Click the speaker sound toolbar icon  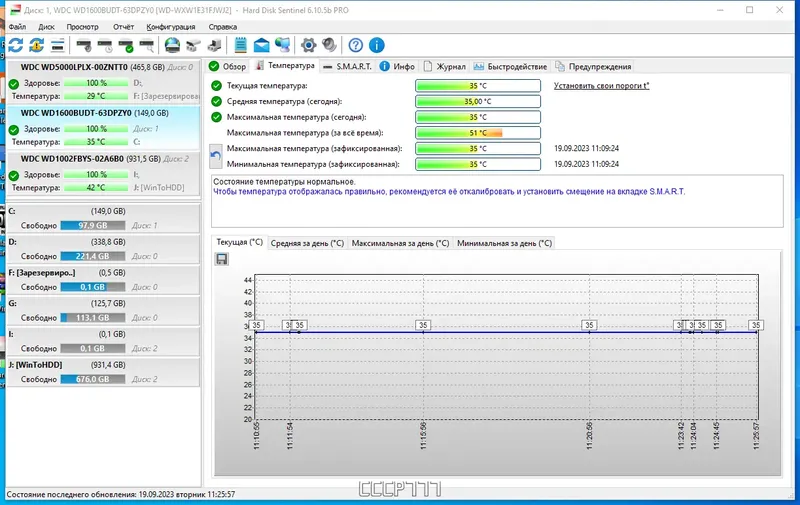330,45
